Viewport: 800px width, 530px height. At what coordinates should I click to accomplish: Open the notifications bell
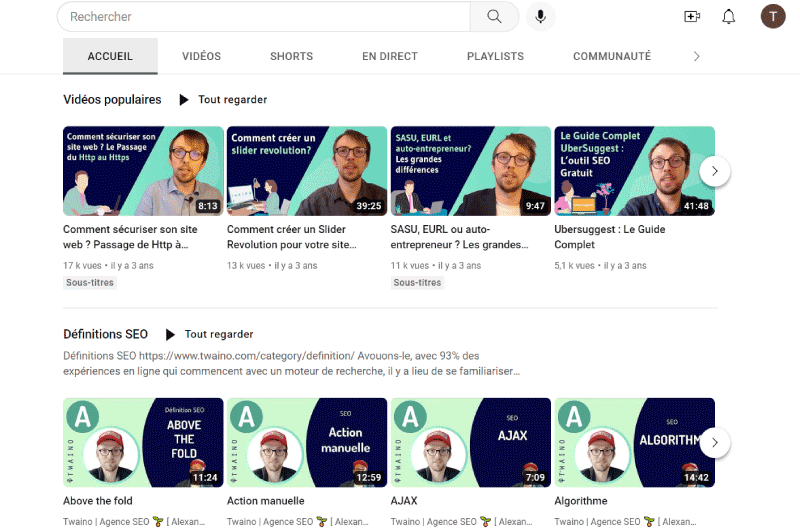click(x=729, y=17)
